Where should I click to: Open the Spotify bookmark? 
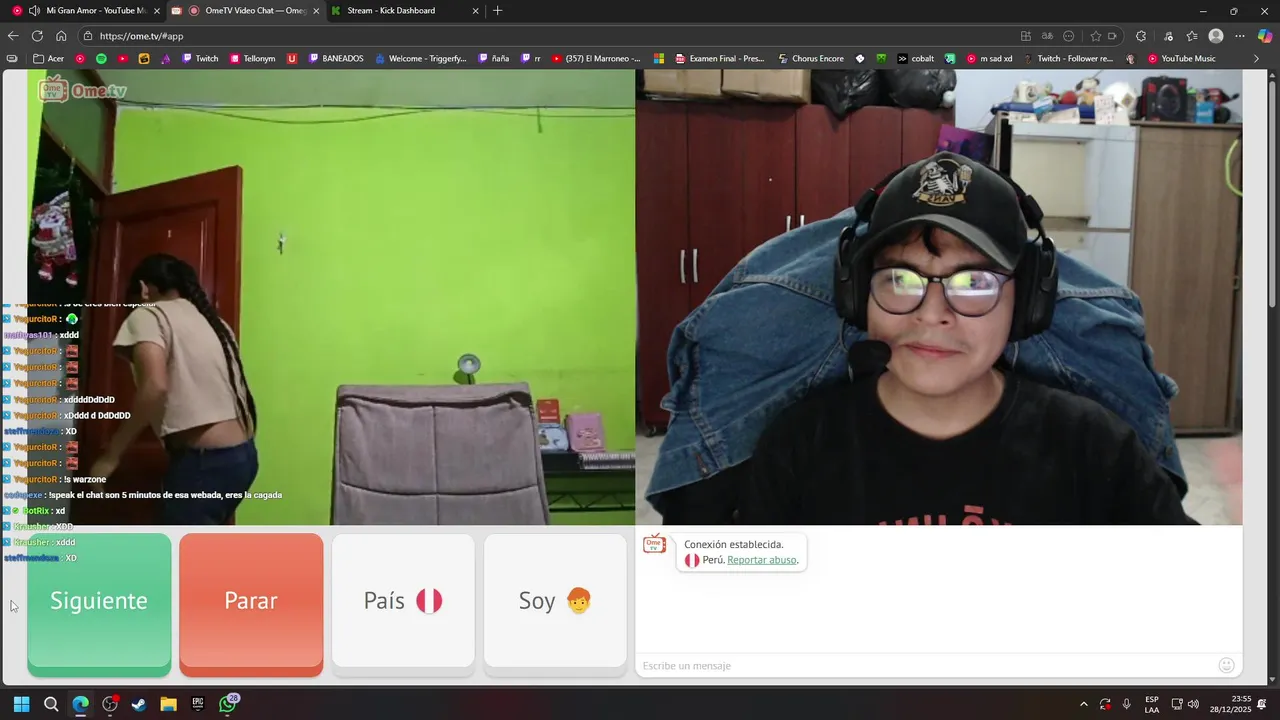101,59
